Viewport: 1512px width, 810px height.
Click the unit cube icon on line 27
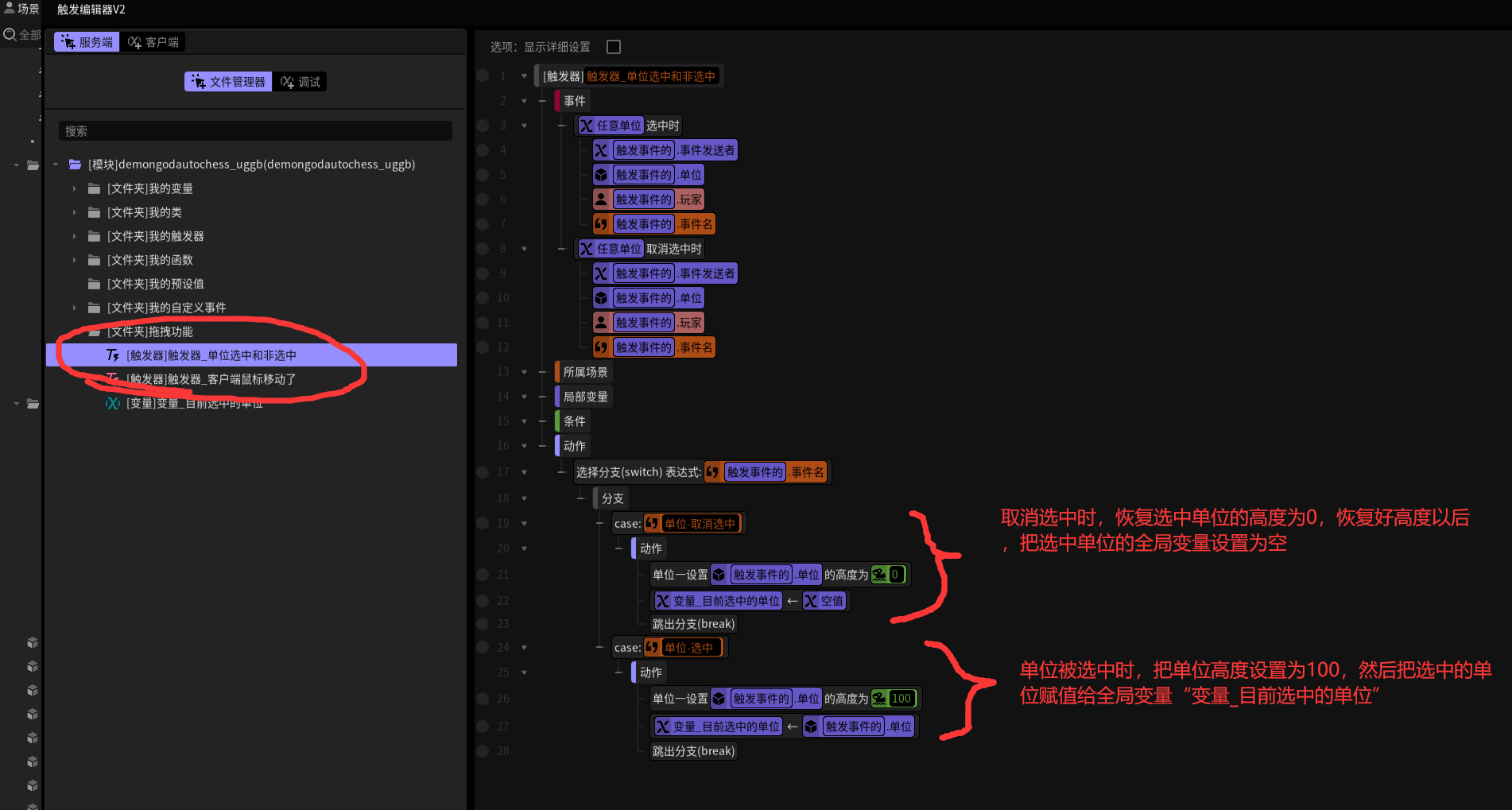tap(812, 727)
